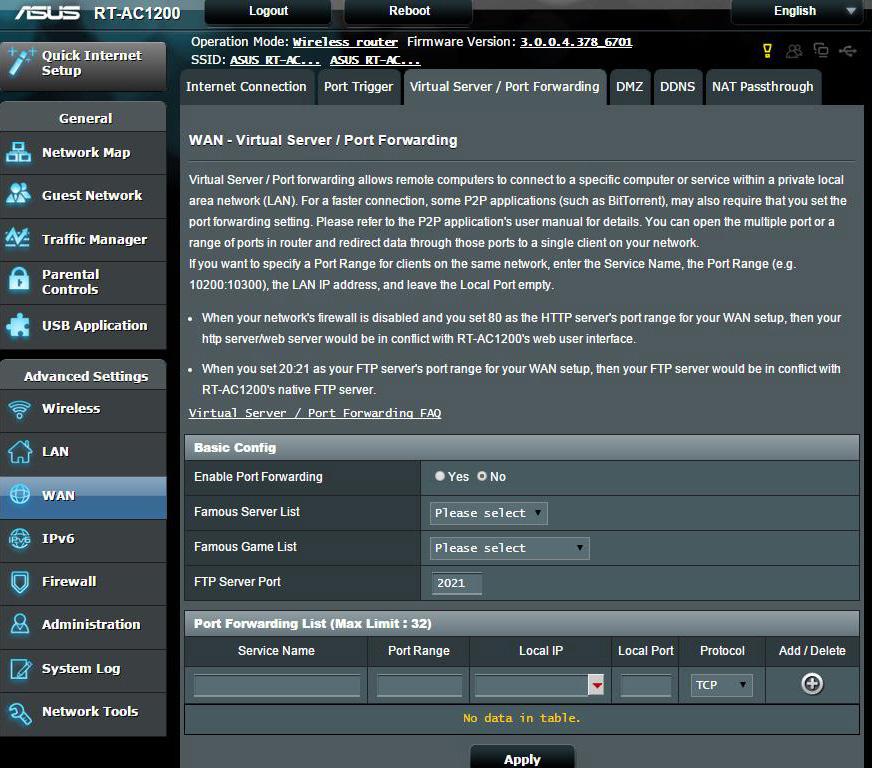Click the first ASUS_RT-AC SSID link
The height and width of the screenshot is (768, 872).
275,60
